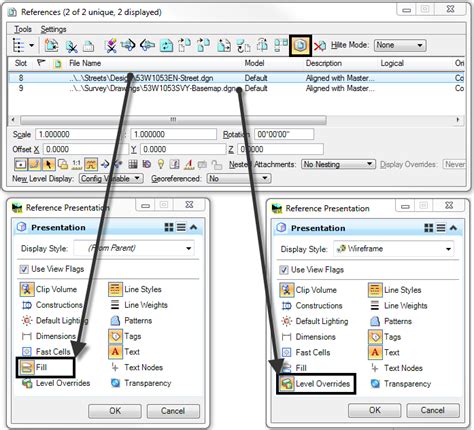Switch to icon grid view in Wireframe window

tap(428, 228)
